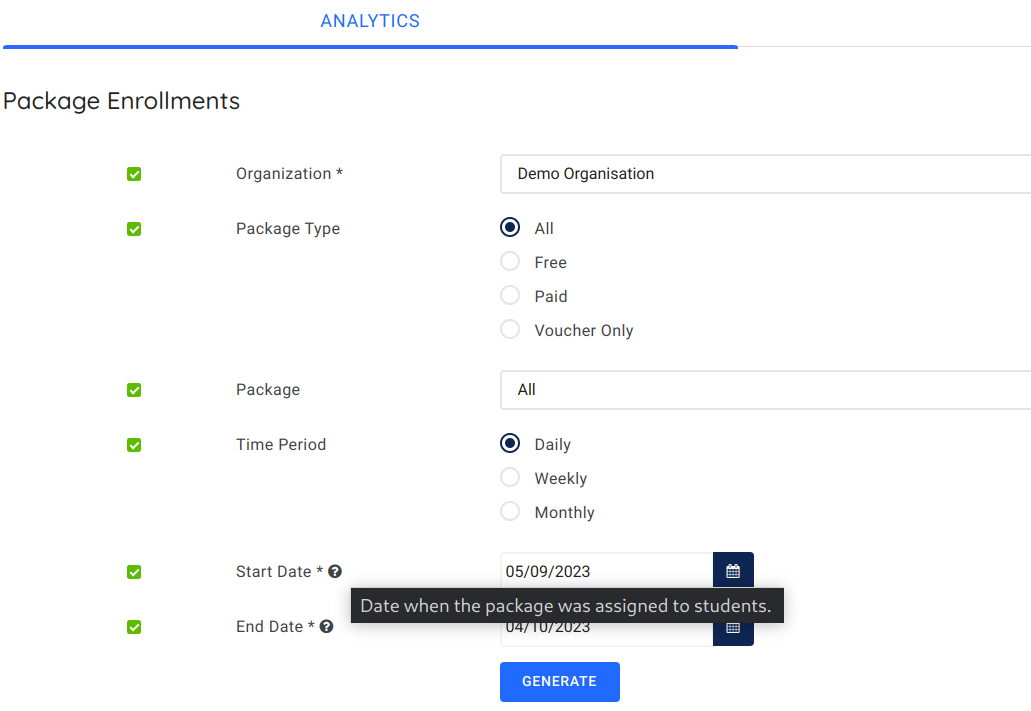This screenshot has width=1031, height=711.
Task: Click the End Date help icon
Action: [x=327, y=626]
